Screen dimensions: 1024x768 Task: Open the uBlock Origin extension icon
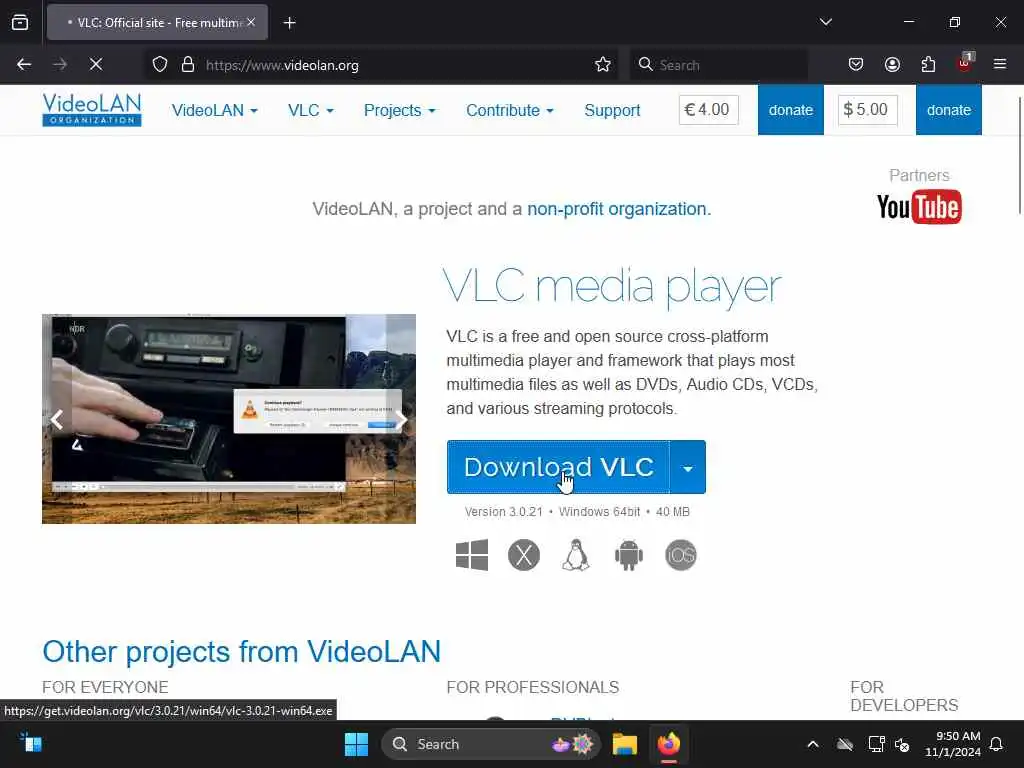point(965,63)
